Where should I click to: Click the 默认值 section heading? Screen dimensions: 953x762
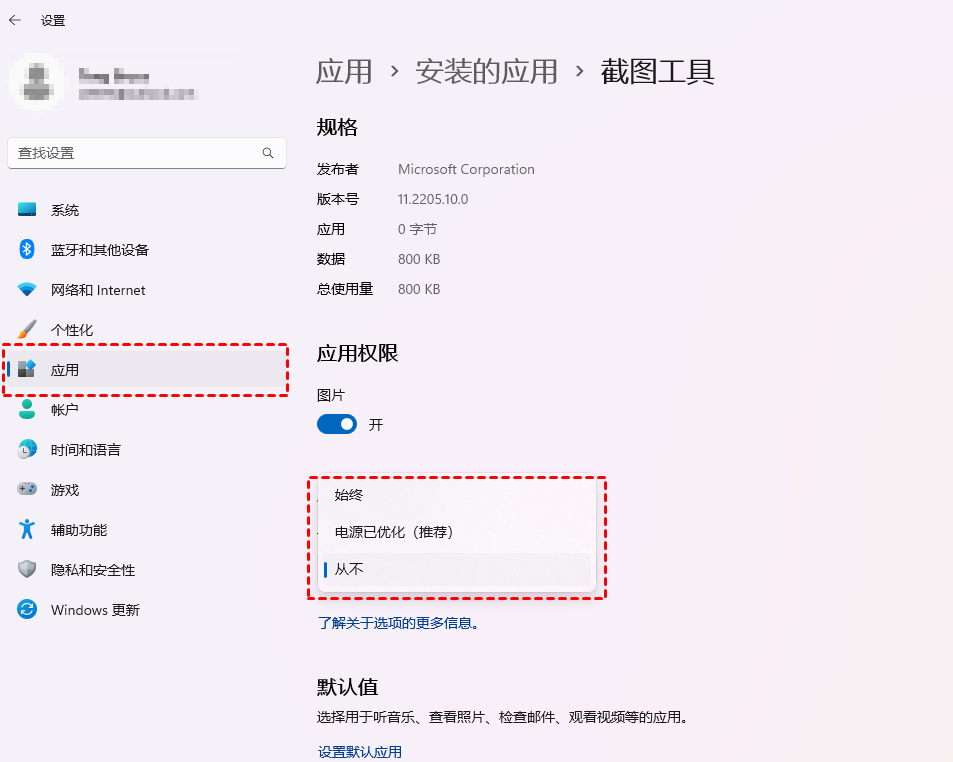[x=347, y=687]
